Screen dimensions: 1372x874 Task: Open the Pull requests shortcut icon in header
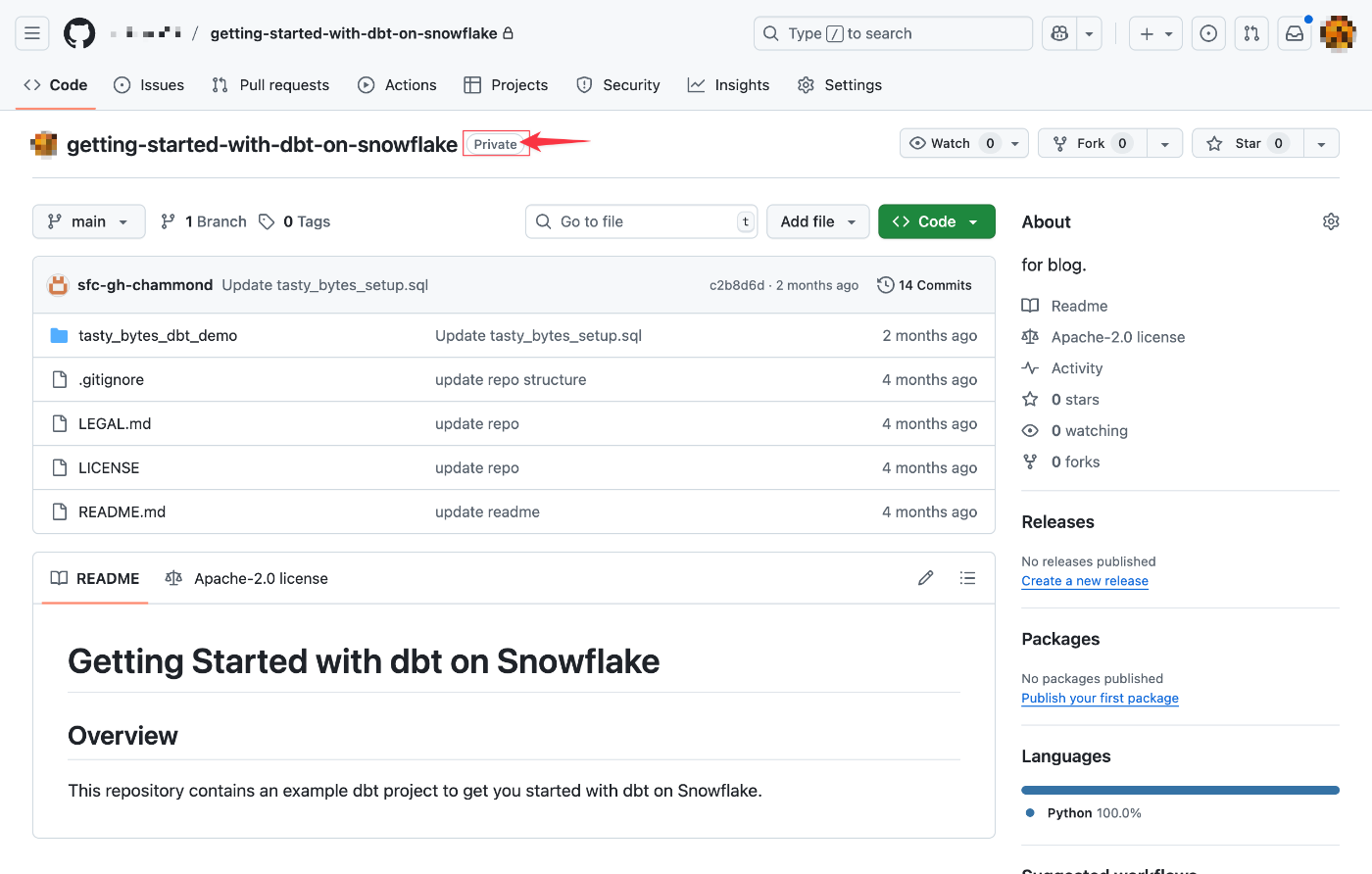point(1251,33)
